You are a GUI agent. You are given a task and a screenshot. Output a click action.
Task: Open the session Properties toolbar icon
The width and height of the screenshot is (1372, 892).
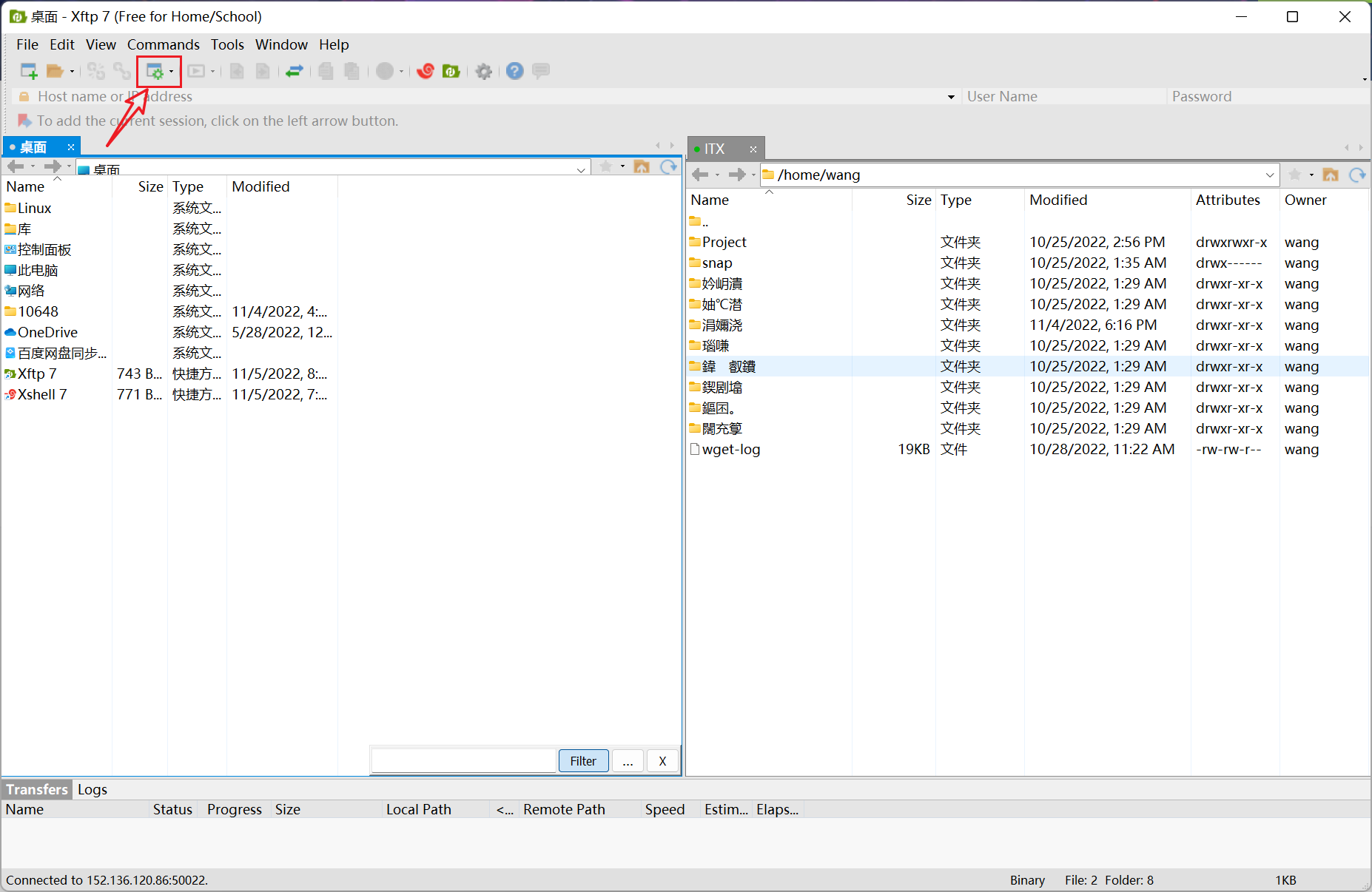click(x=155, y=71)
